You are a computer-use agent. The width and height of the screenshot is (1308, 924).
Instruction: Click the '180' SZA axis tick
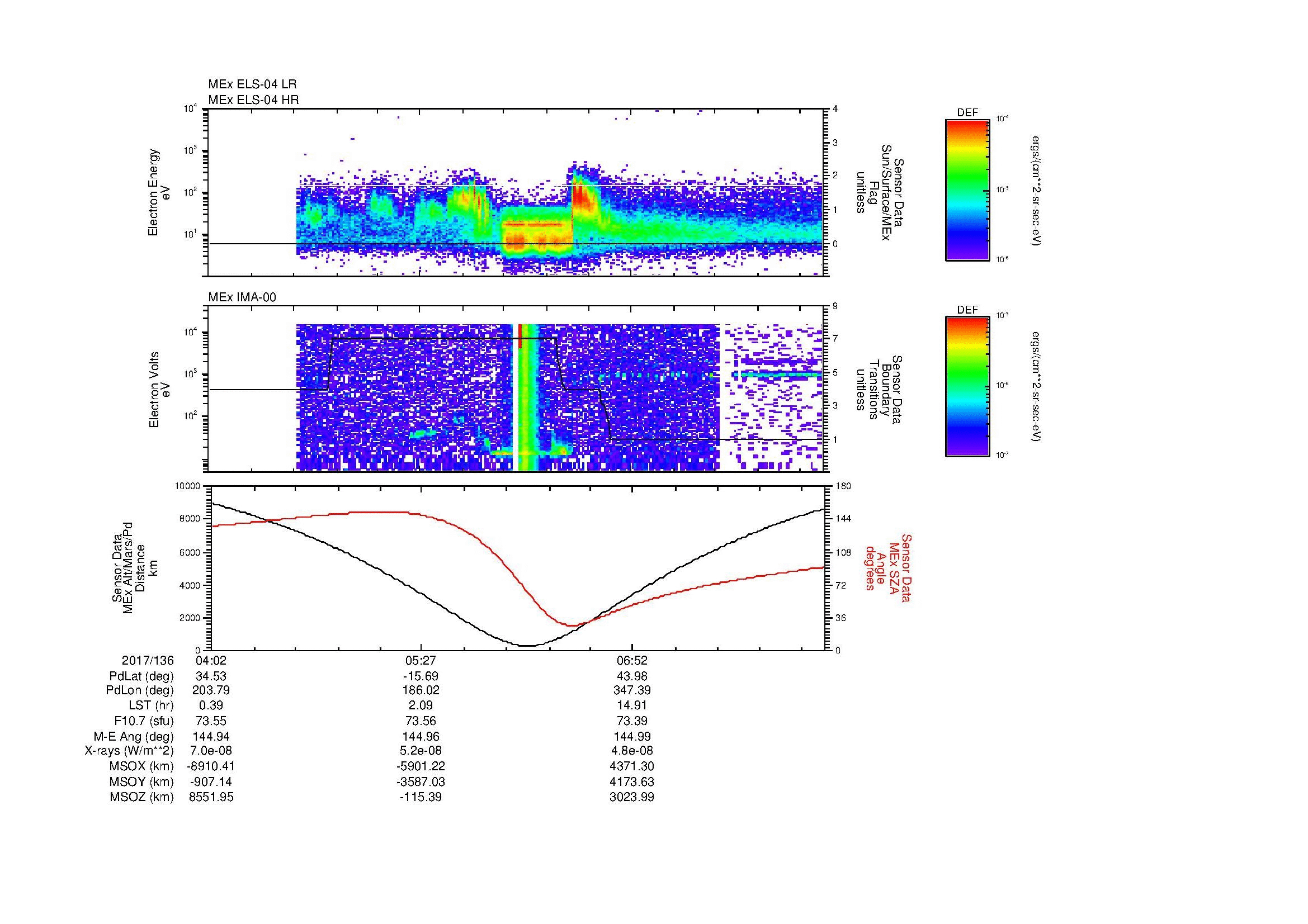pyautogui.click(x=844, y=486)
